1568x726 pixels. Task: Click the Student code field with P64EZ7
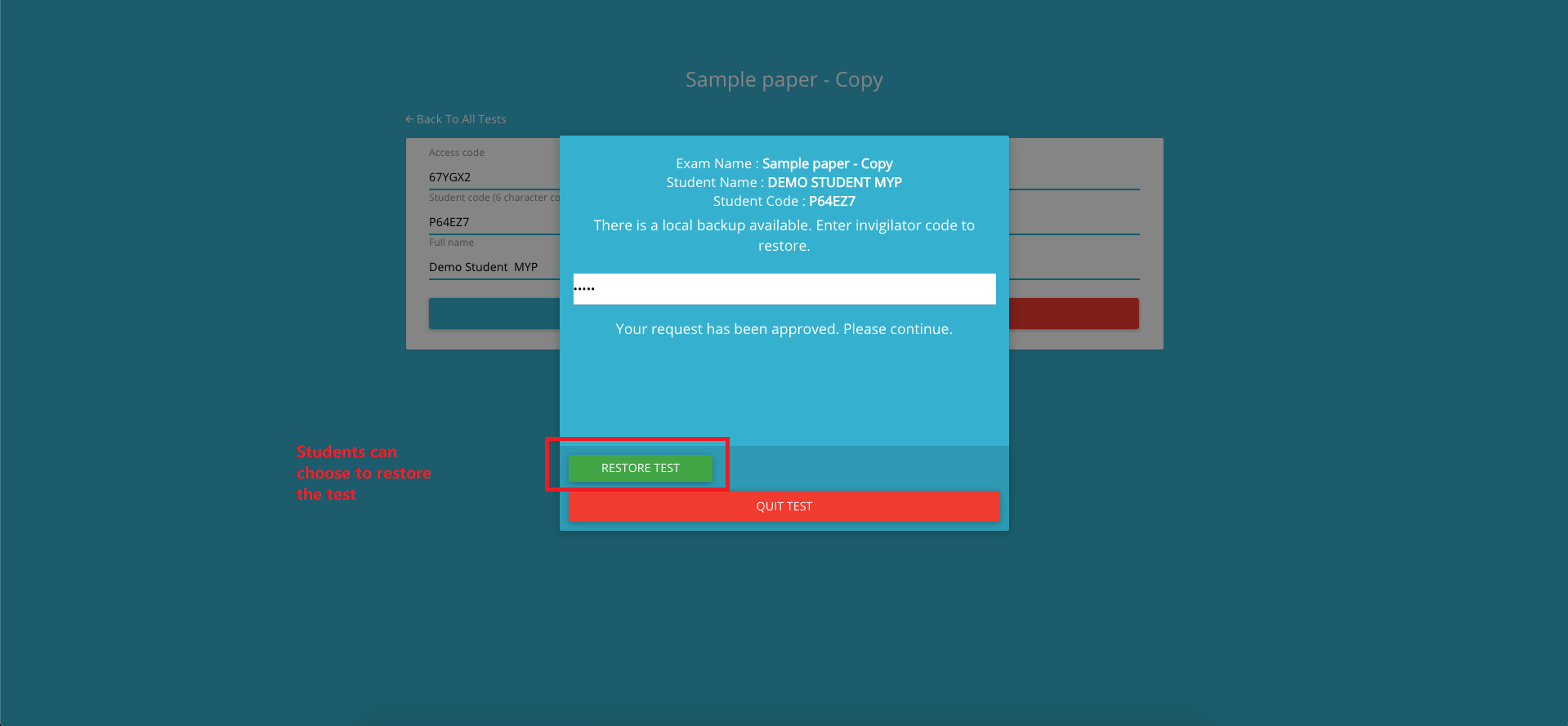click(x=490, y=222)
